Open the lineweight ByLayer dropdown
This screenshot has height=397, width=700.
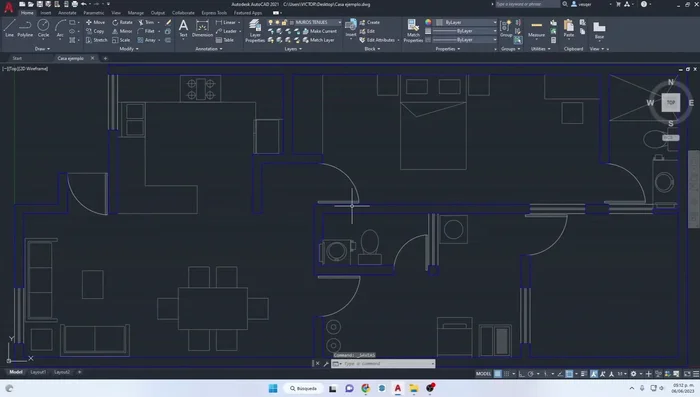[x=464, y=31]
